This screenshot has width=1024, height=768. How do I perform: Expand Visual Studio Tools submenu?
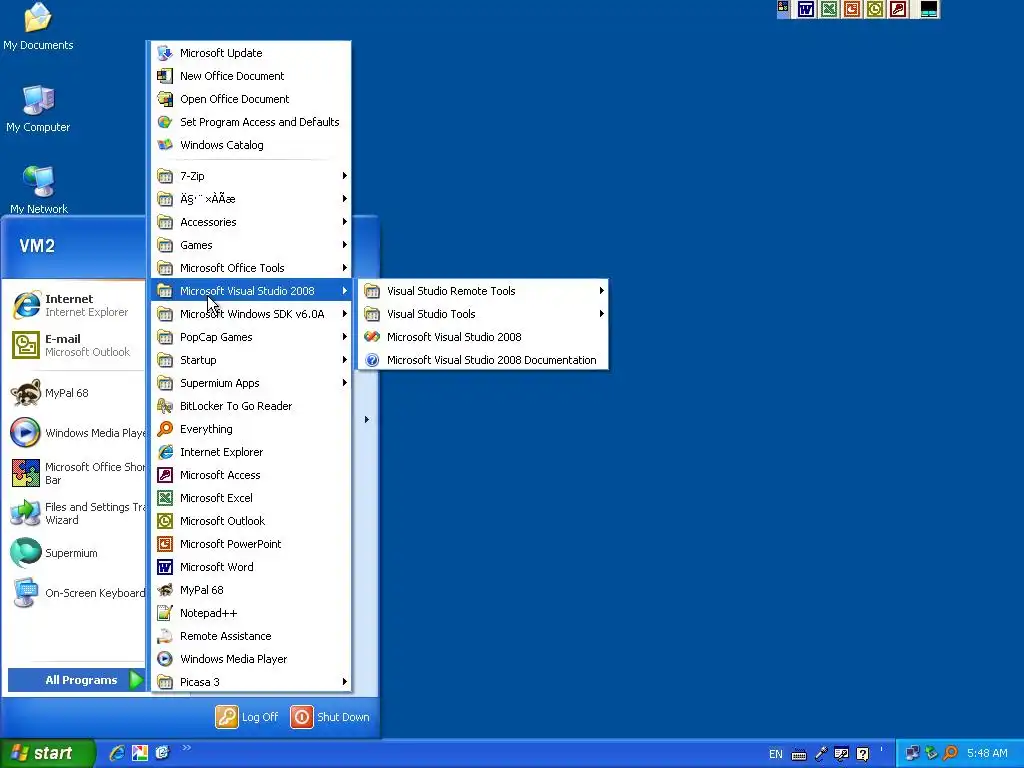click(x=483, y=314)
